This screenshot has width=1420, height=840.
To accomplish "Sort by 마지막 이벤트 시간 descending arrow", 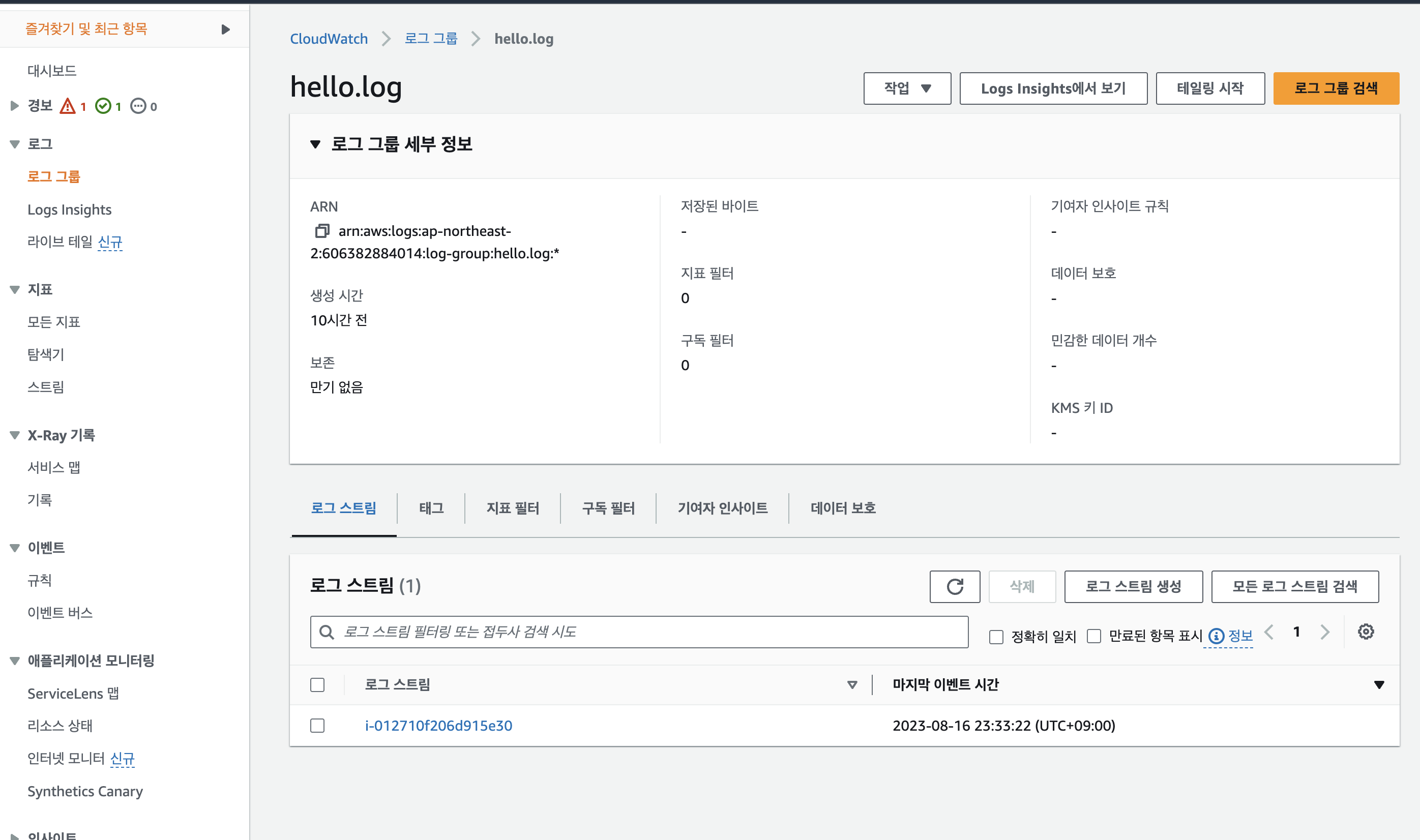I will [x=1379, y=685].
